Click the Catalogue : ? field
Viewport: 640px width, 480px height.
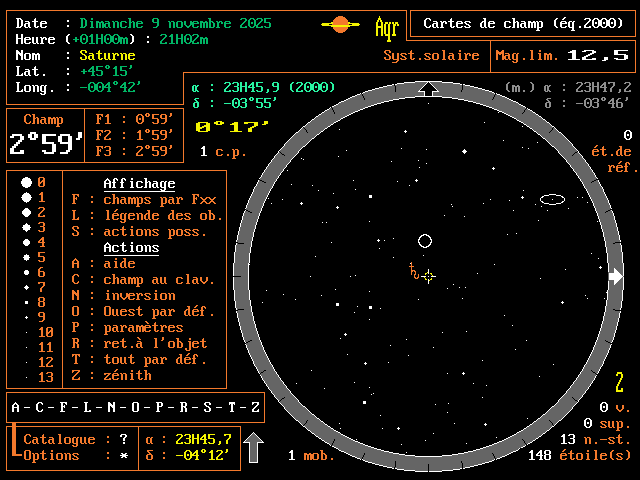click(76, 439)
